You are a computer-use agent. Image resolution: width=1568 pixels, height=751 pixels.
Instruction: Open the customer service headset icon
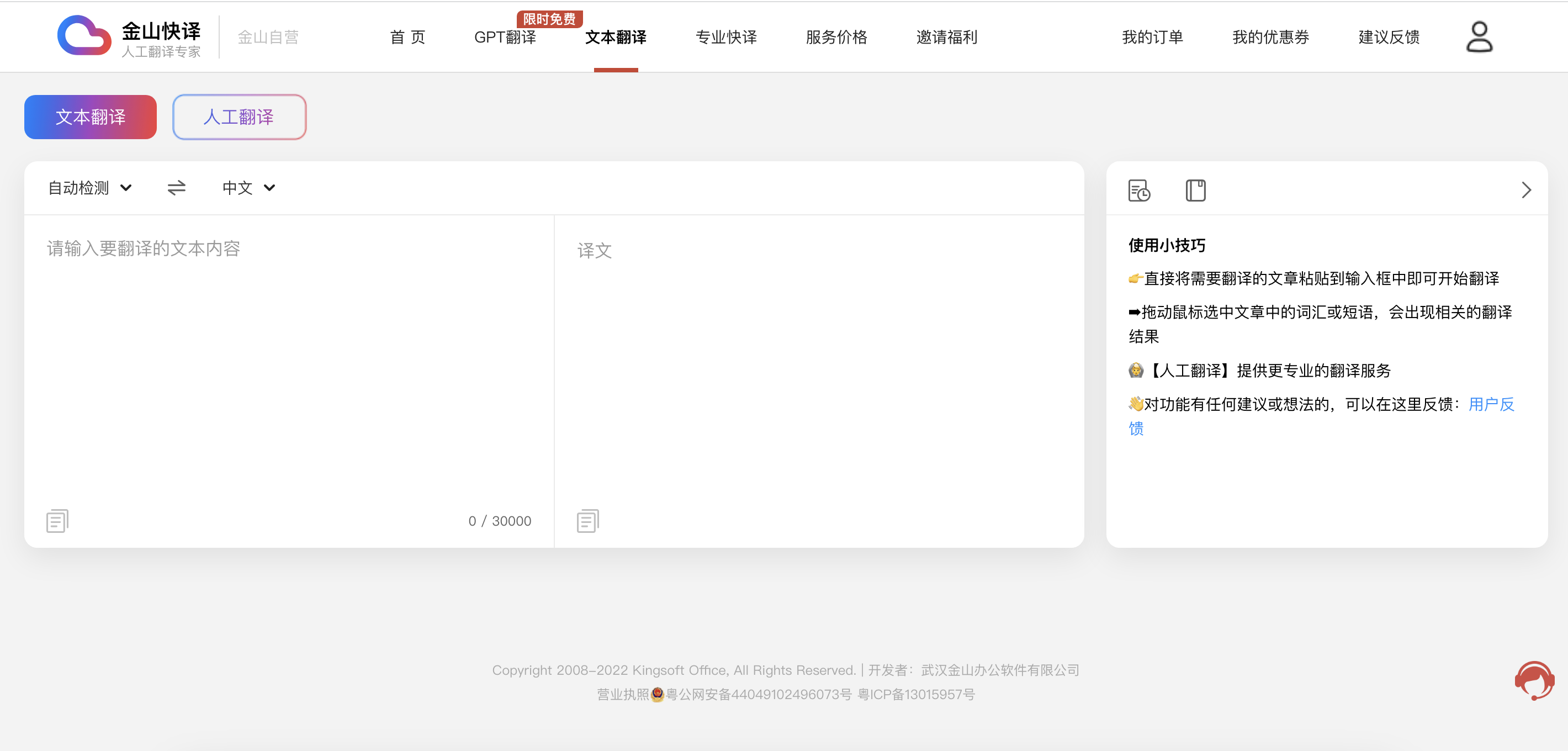1534,680
